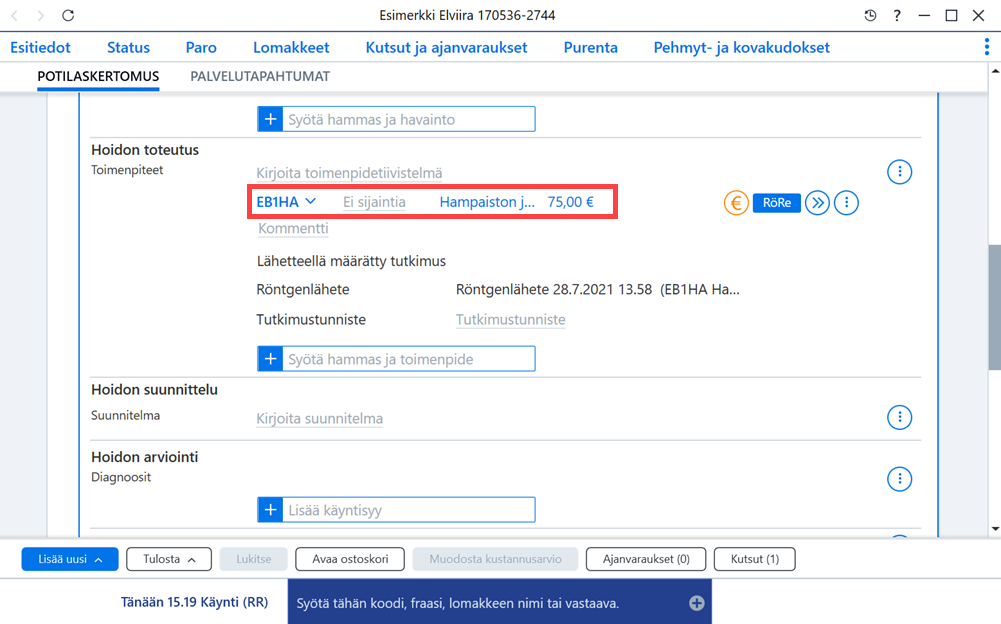
Task: Open Pehmyt- ja kovakudokset tab
Action: 742,47
